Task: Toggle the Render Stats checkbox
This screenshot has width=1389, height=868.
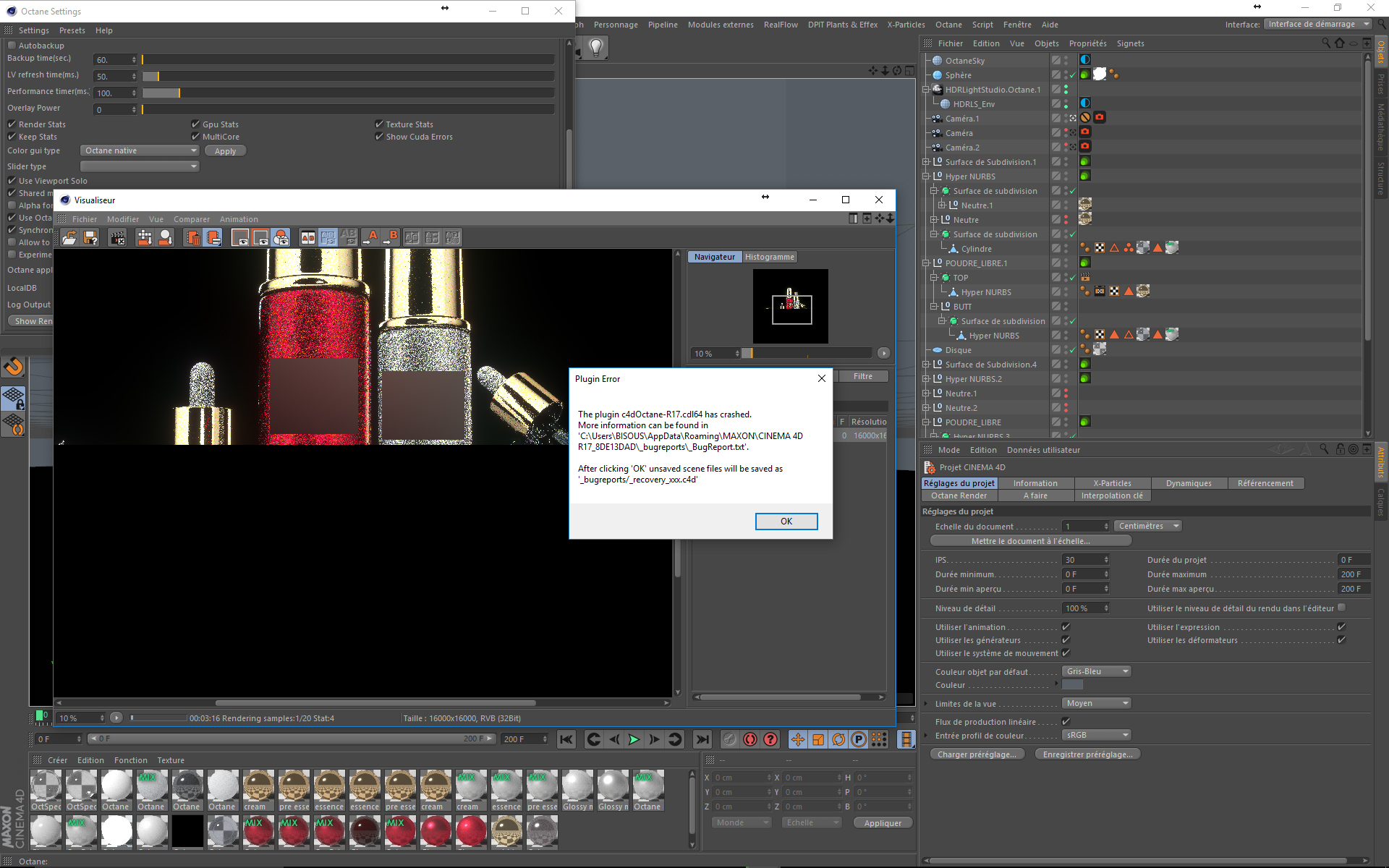Action: point(12,124)
